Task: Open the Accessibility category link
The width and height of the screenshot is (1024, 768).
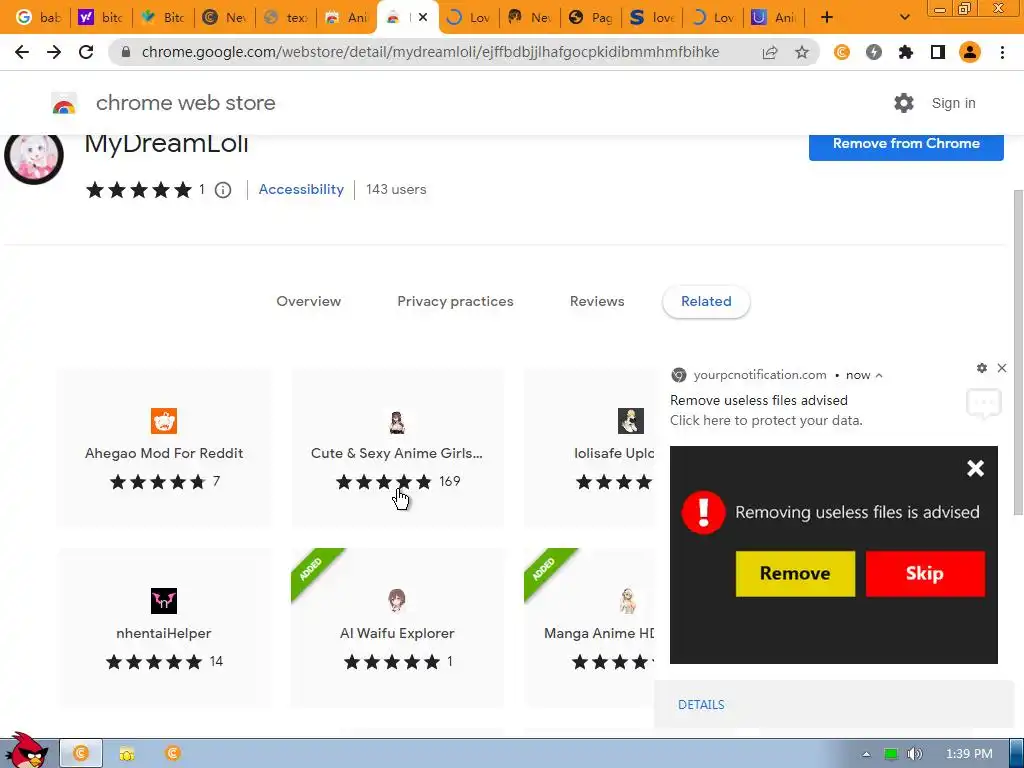Action: tap(301, 189)
